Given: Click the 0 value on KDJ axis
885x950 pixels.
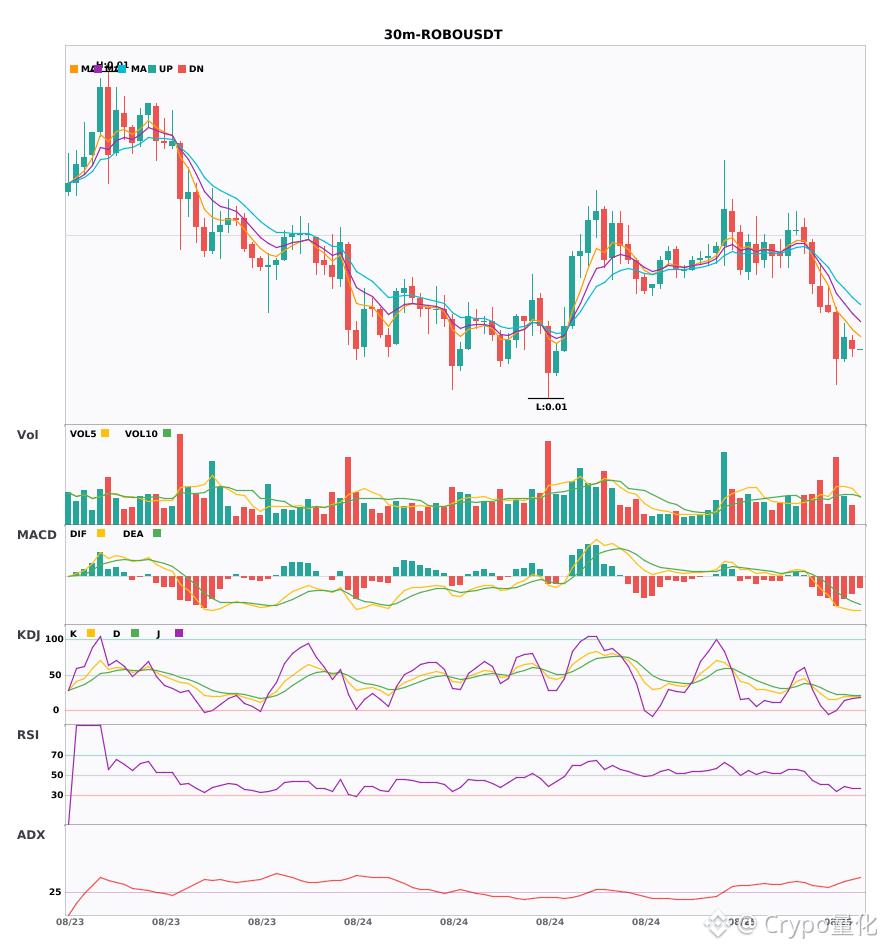Looking at the screenshot, I should click(x=56, y=710).
